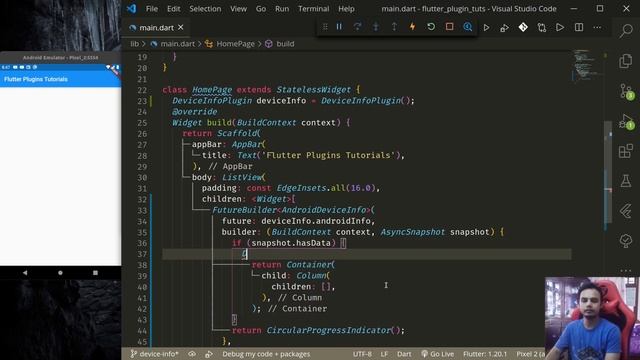The image size is (640, 360).
Task: Open the diamond-shaped git icon in title bar
Action: point(523,27)
